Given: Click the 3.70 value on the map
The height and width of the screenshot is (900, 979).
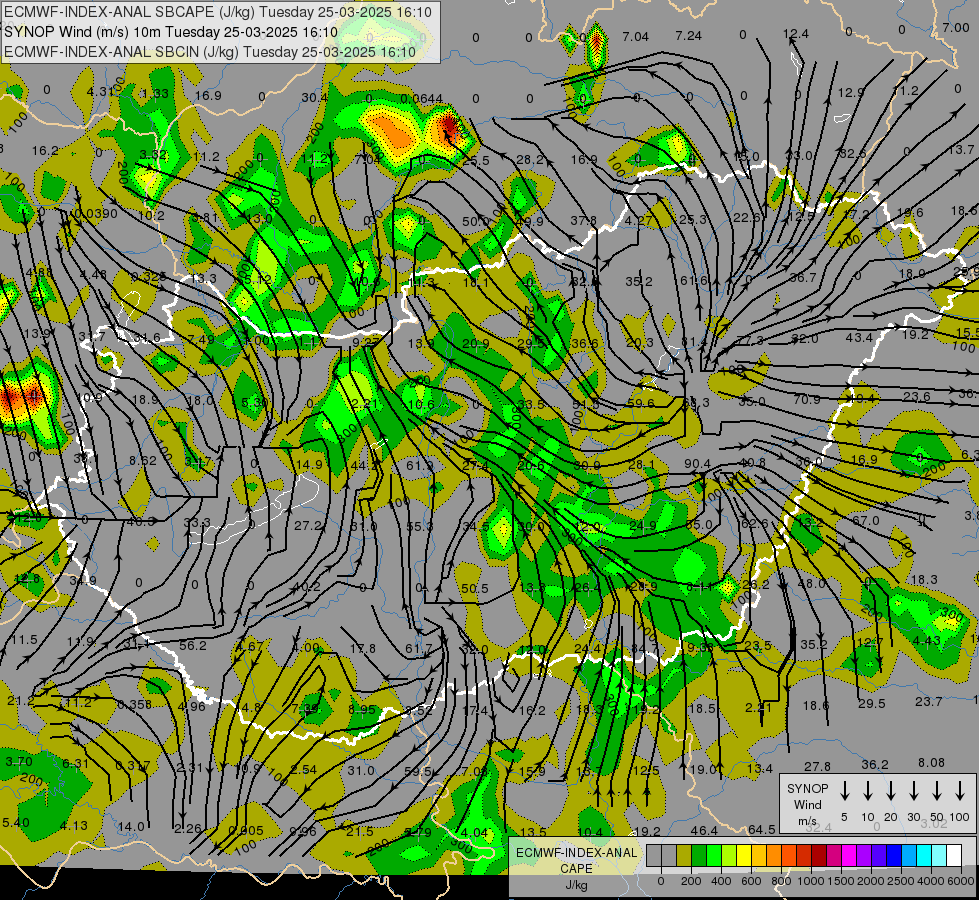Looking at the screenshot, I should coord(18,761).
